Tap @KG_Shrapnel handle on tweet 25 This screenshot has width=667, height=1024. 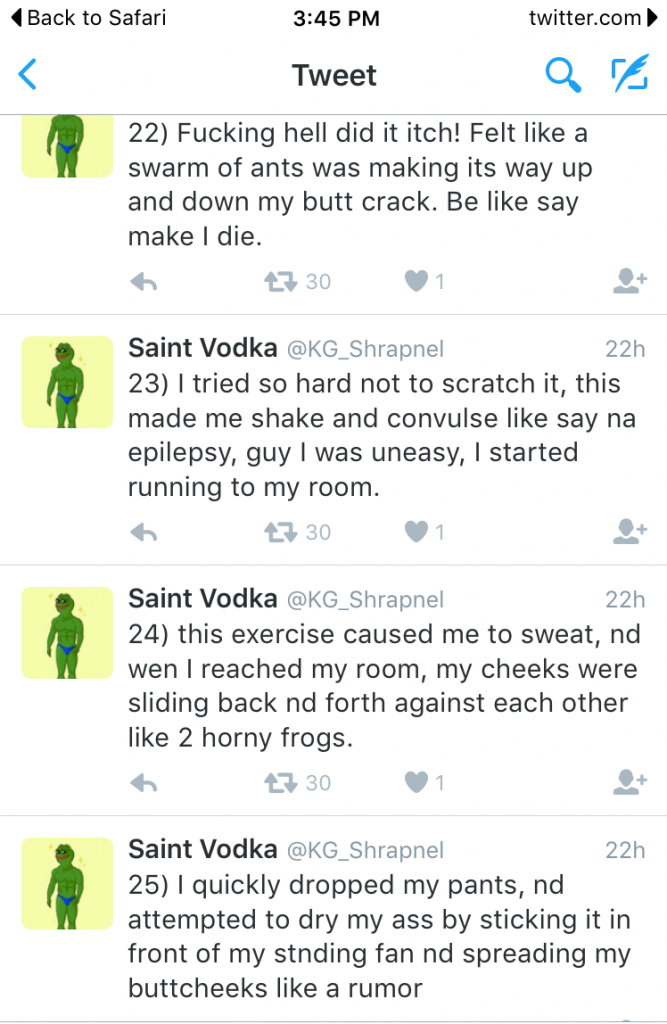click(365, 850)
